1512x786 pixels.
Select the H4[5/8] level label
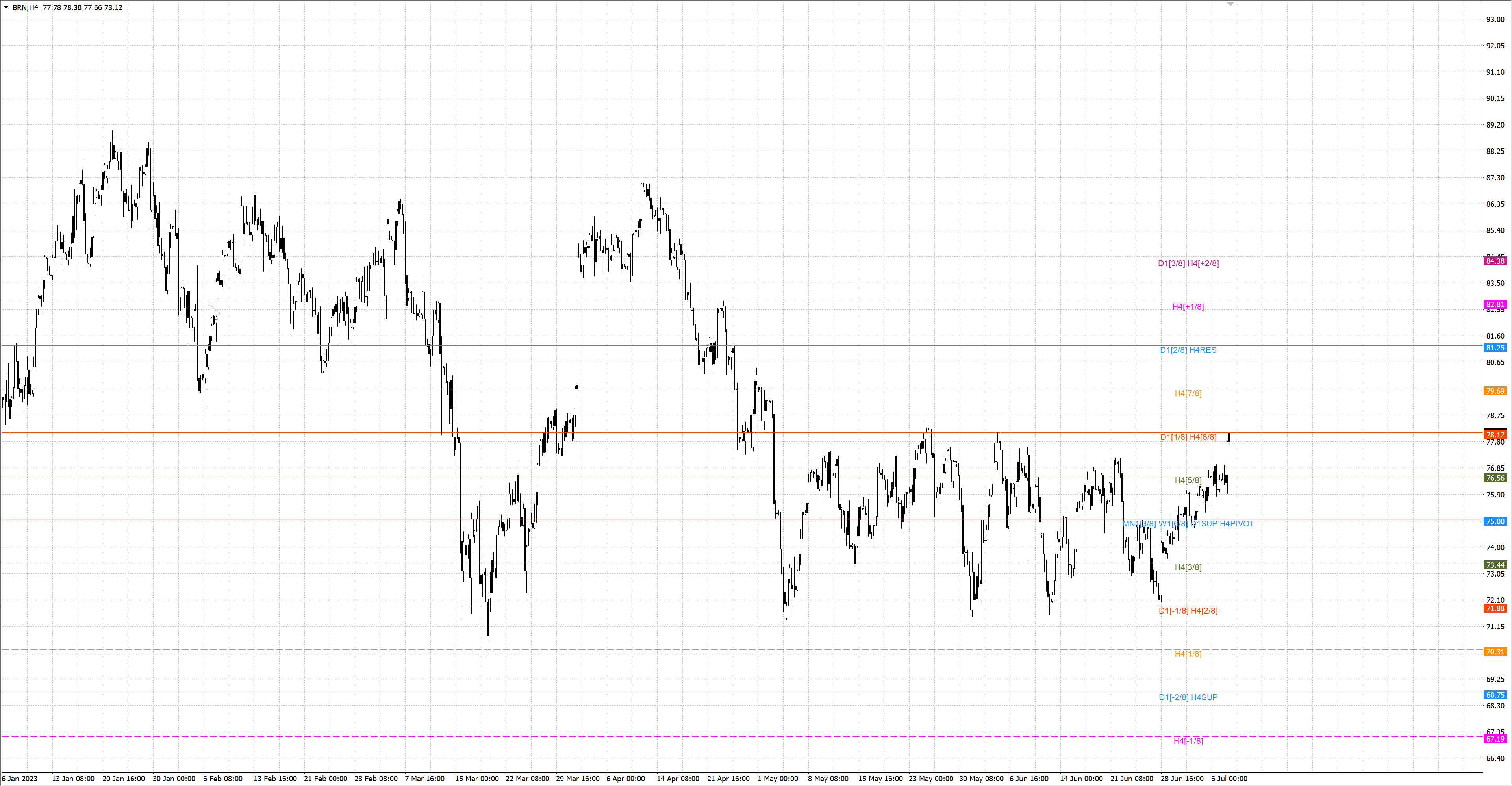1188,480
